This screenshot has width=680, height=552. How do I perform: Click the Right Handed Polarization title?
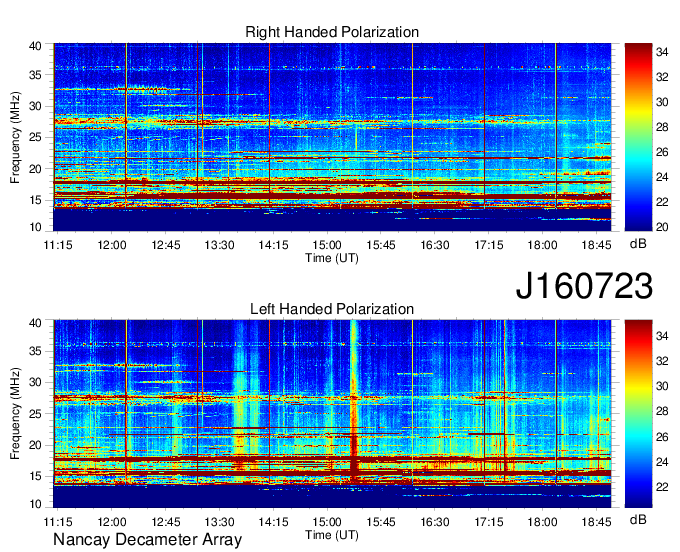pyautogui.click(x=332, y=32)
